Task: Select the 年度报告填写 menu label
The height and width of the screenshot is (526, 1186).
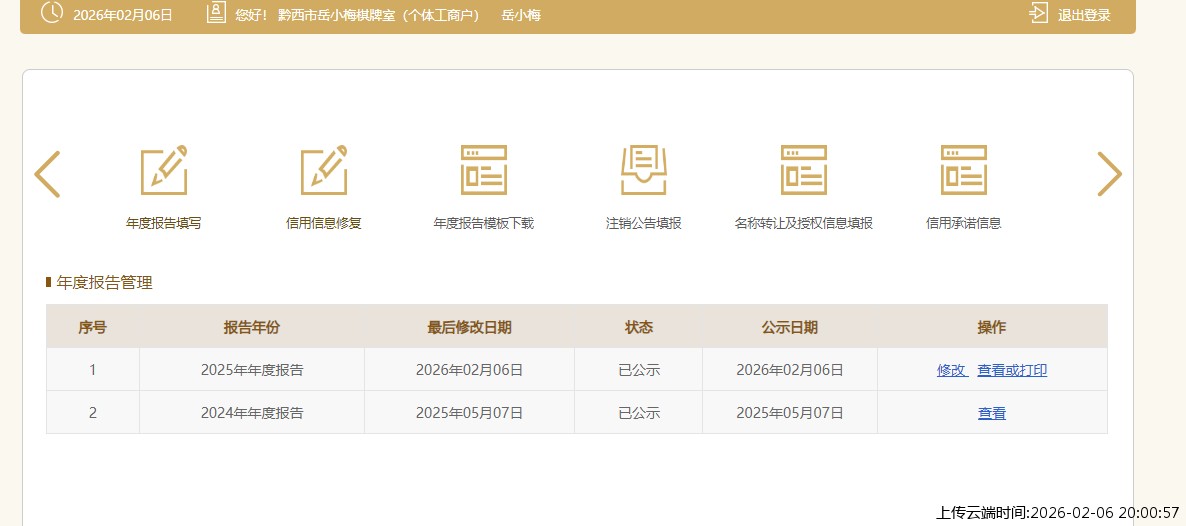Action: (164, 223)
